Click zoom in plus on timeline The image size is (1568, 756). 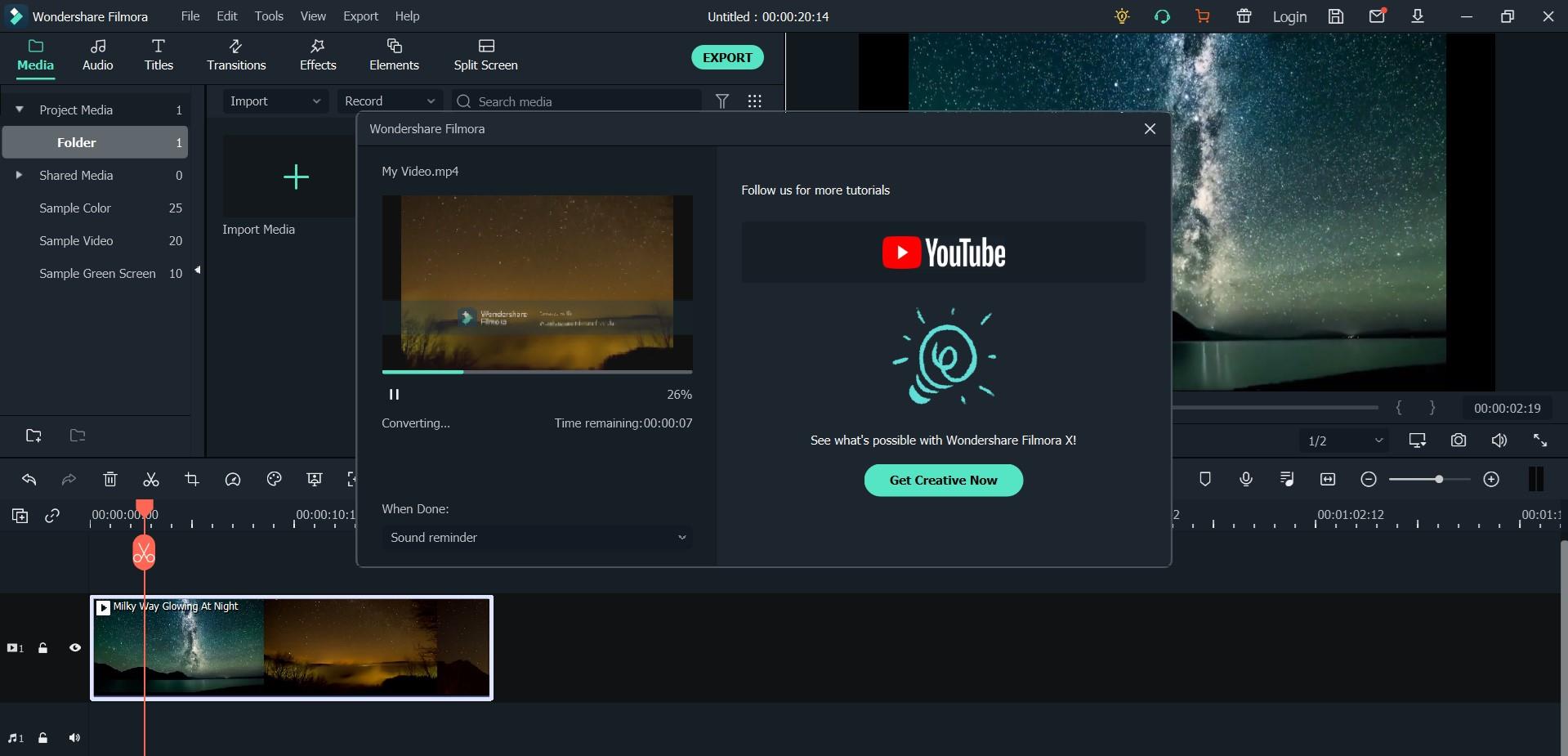(1491, 480)
